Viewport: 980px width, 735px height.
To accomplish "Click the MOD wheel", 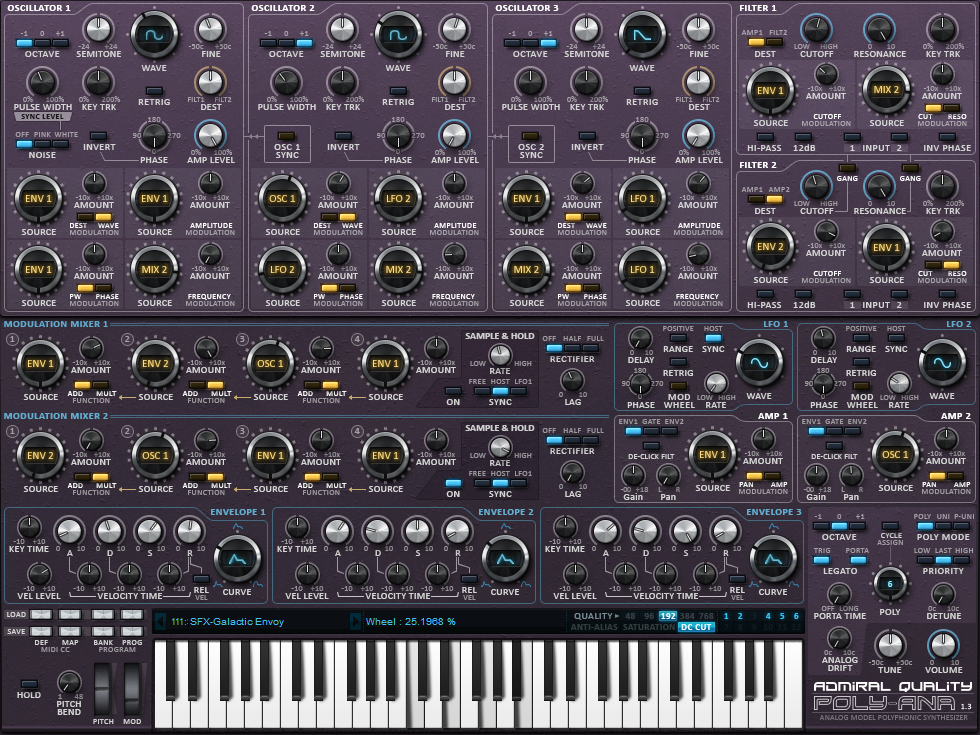I will (x=132, y=689).
